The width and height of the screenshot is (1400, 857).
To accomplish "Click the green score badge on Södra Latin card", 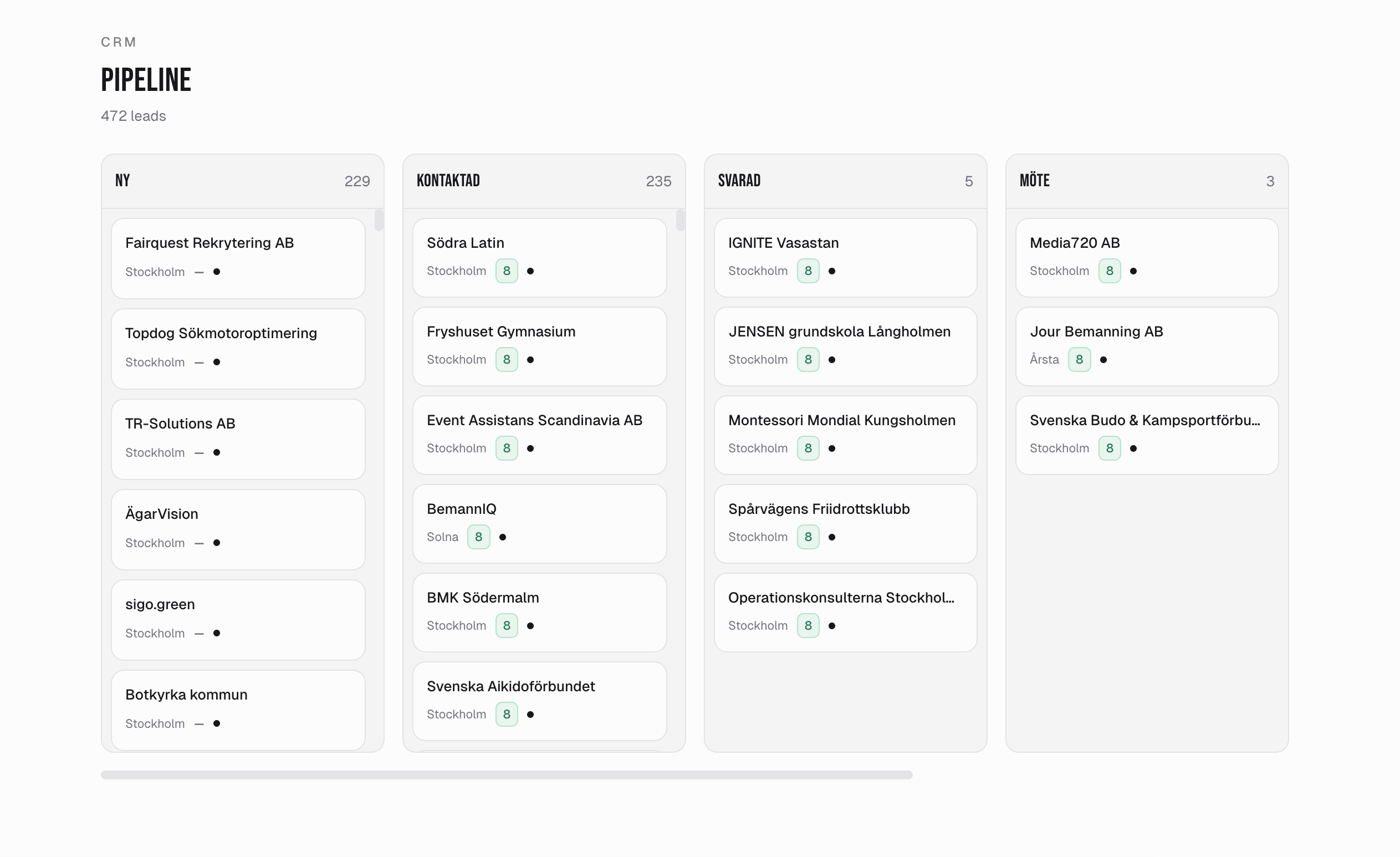I will (x=506, y=271).
